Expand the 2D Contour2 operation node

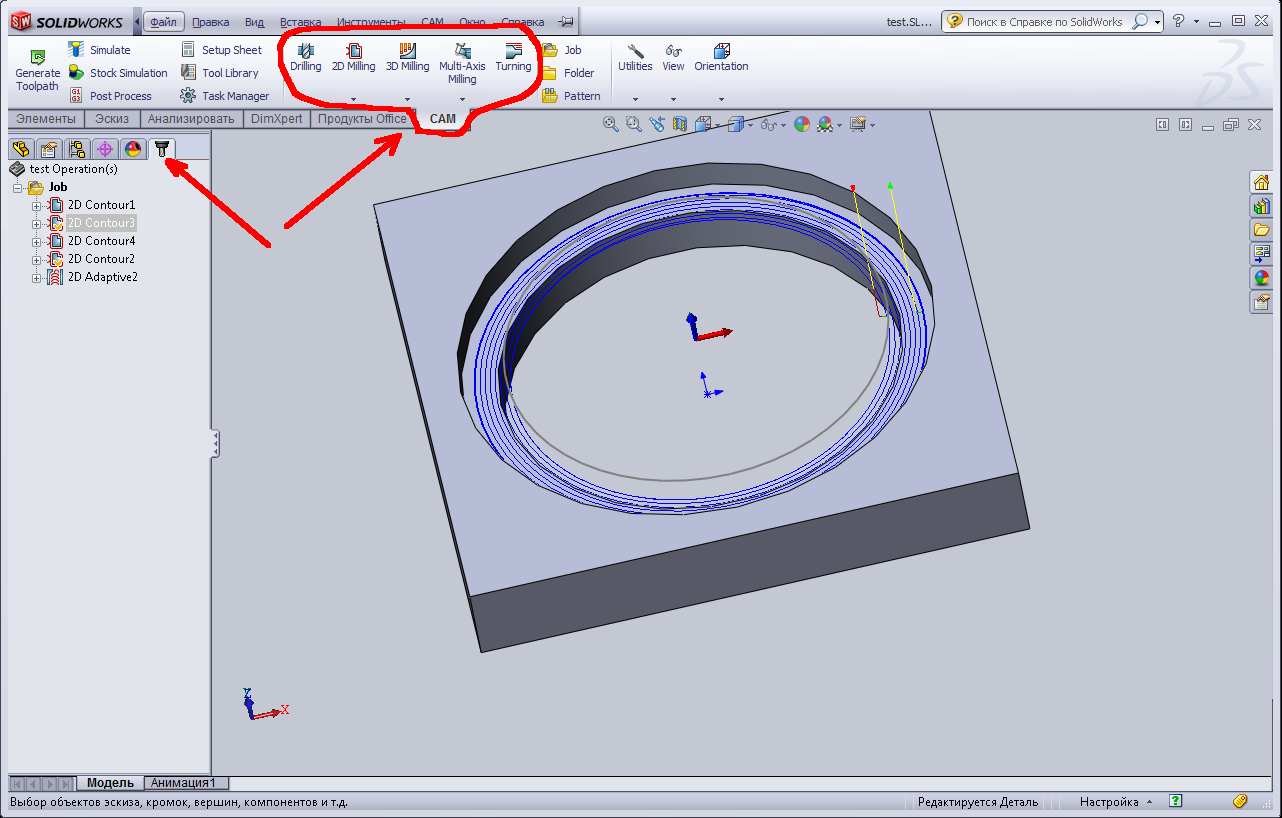click(37, 260)
